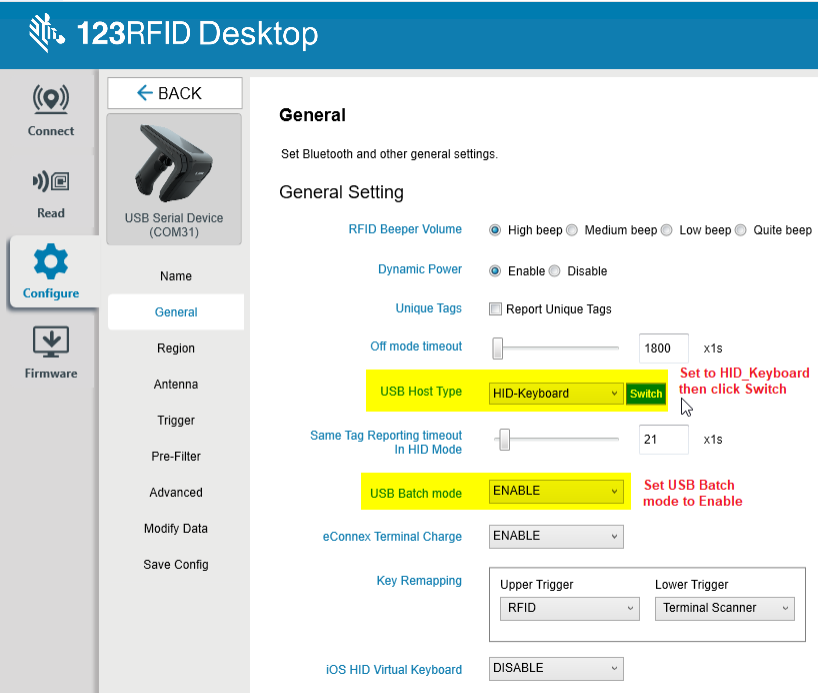Viewport: 818px width, 693px height.
Task: Select Quite beep volume option
Action: click(741, 230)
